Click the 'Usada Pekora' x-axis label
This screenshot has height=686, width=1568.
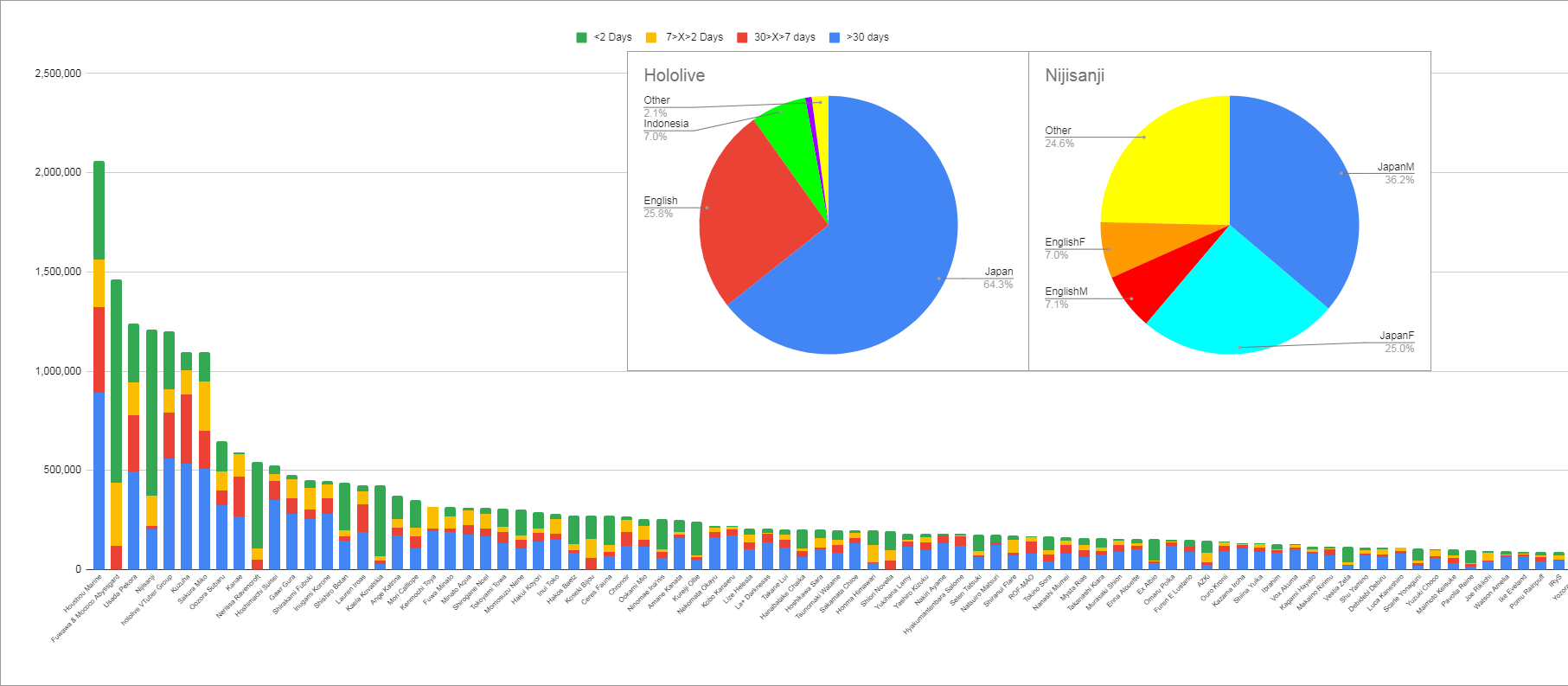121,590
